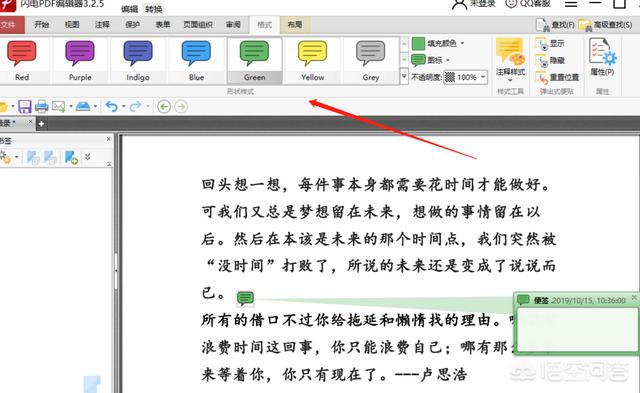
Task: Open the 注释样式 comment style tool
Action: 510,58
